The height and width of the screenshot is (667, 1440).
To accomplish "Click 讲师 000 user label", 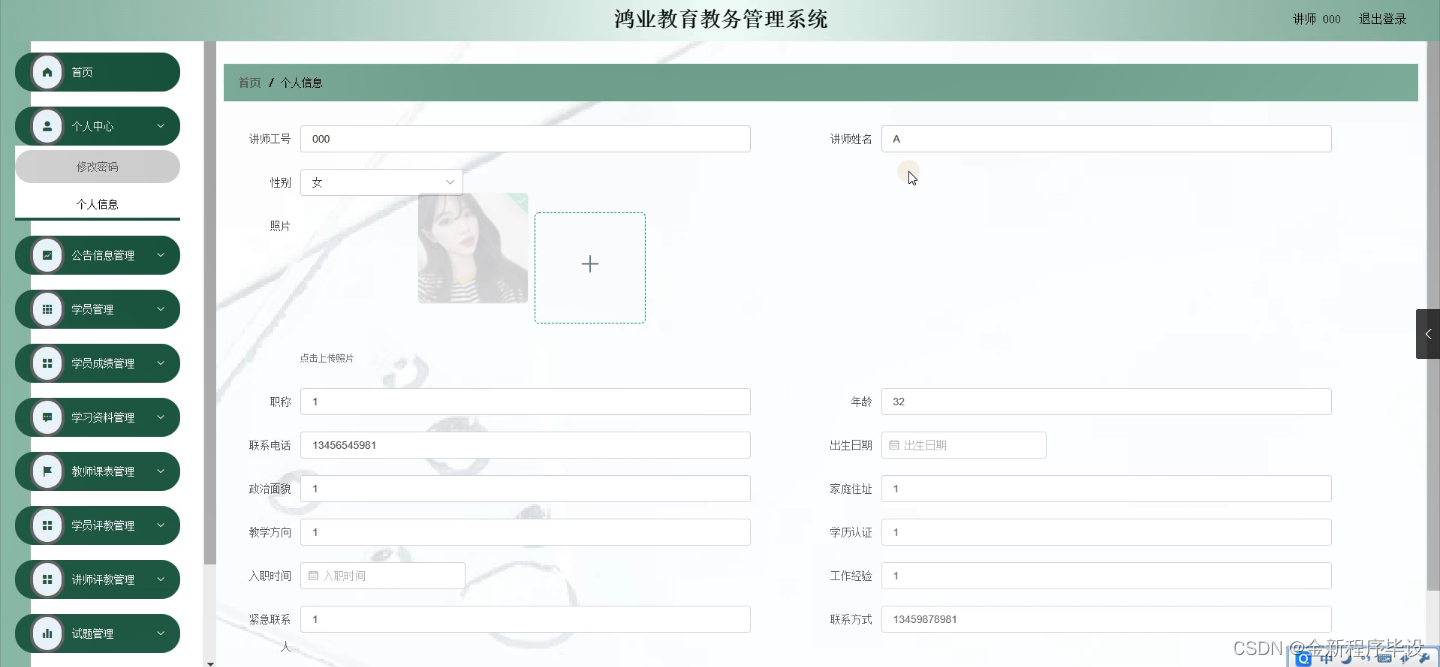I will (x=1316, y=19).
